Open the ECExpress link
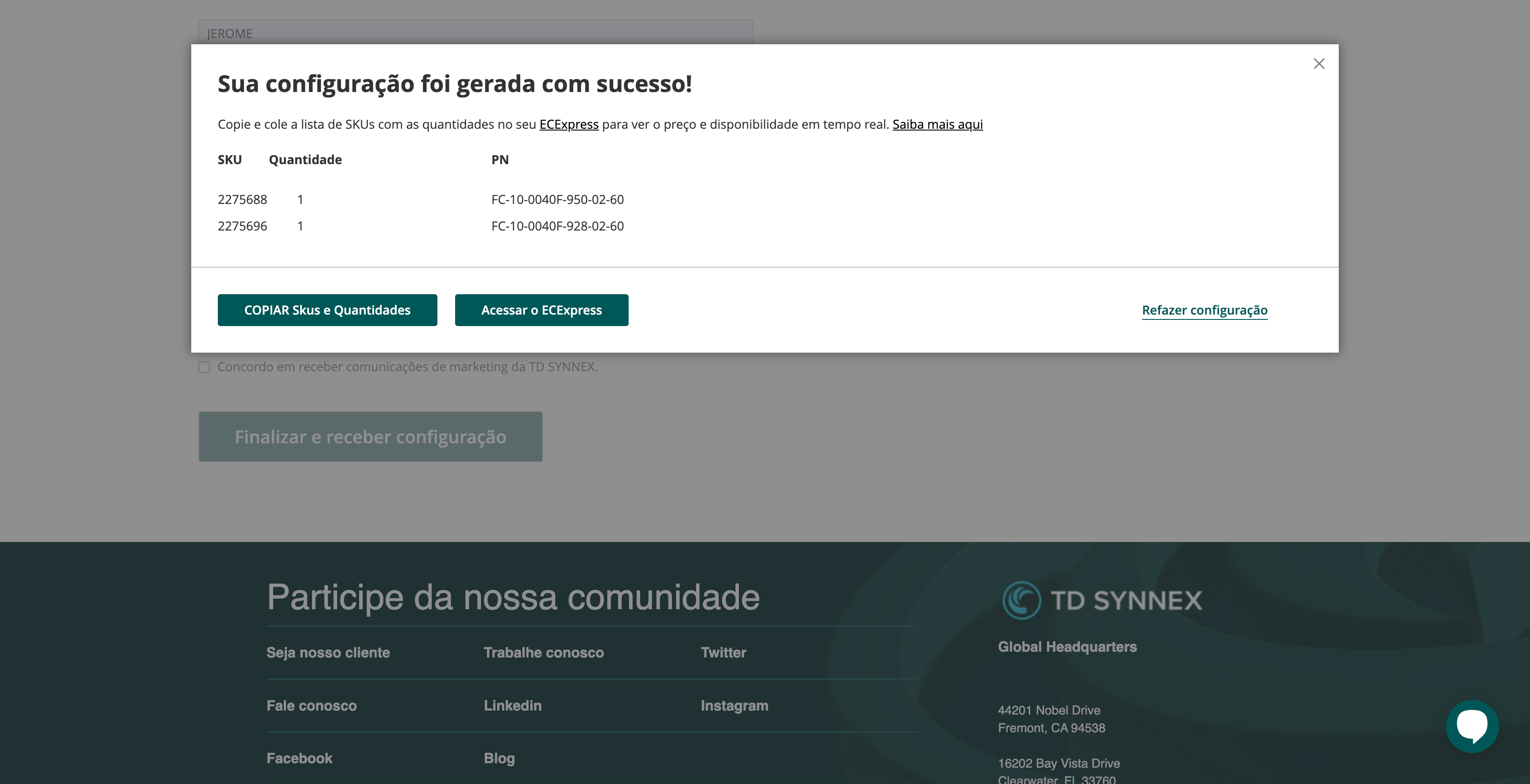The width and height of the screenshot is (1530, 784). point(568,124)
